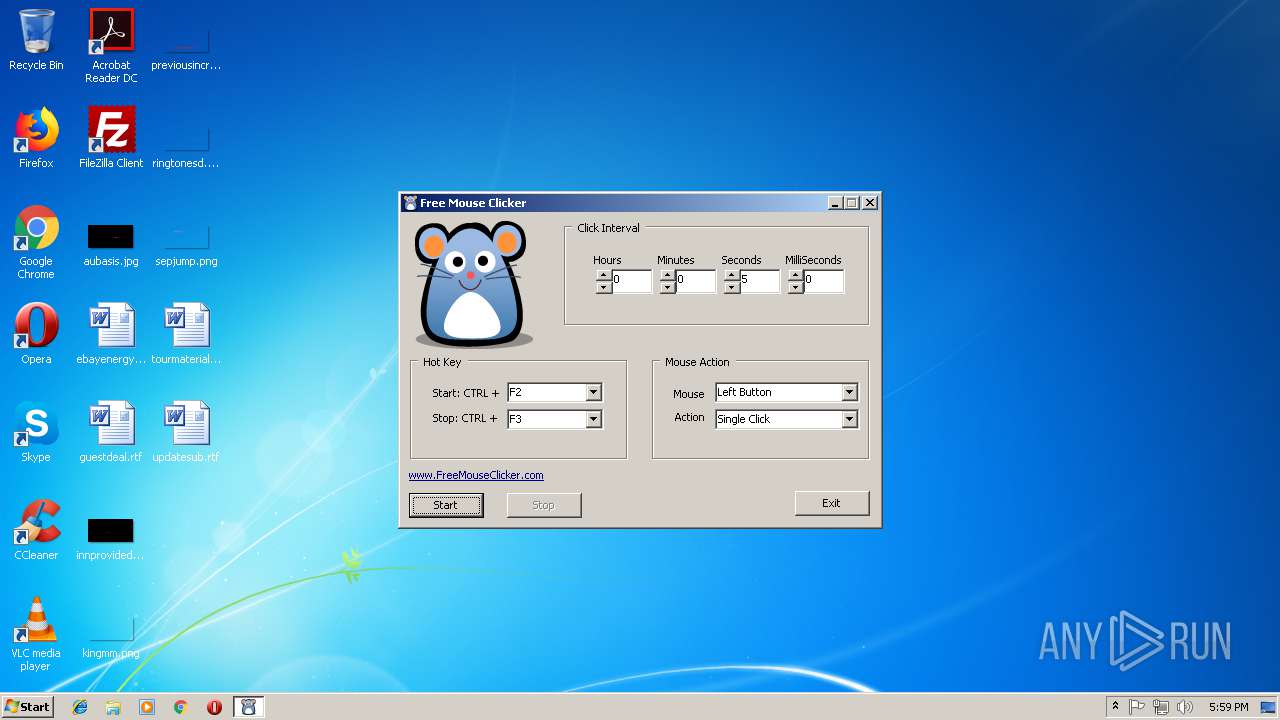The height and width of the screenshot is (720, 1280).
Task: Decrease the Seconds value with down arrow
Action: (x=732, y=287)
